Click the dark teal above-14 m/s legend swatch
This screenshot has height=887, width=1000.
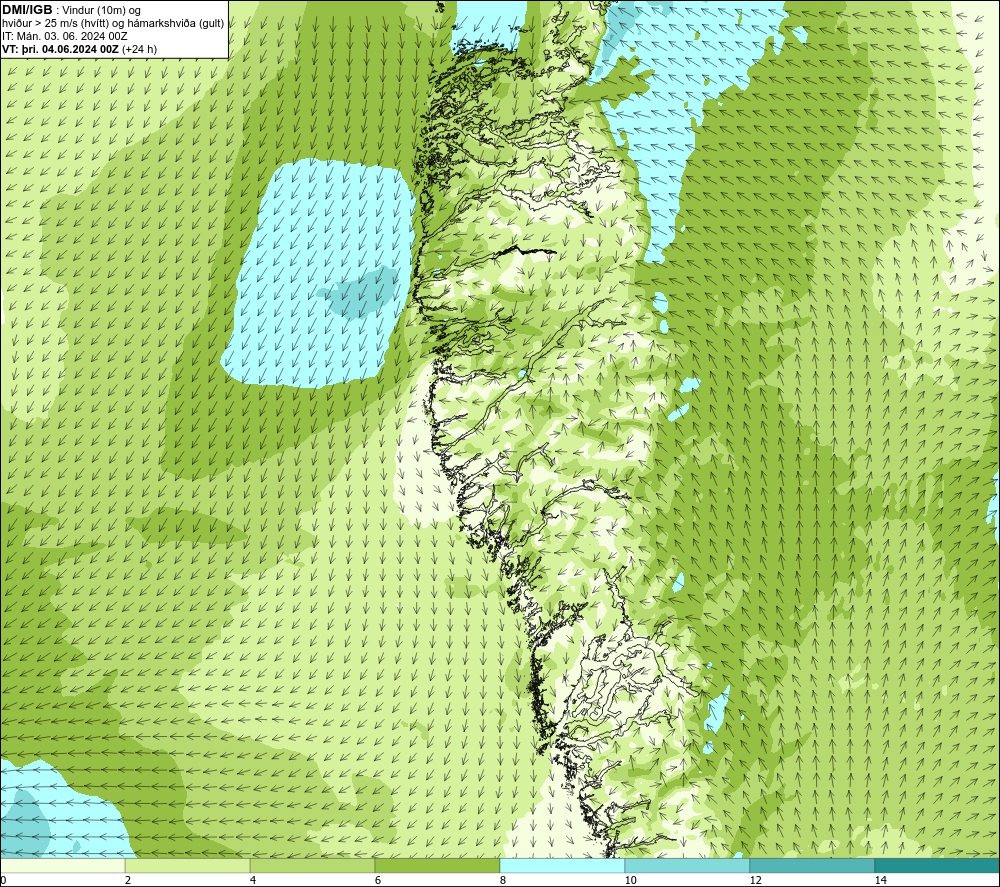pos(938,866)
